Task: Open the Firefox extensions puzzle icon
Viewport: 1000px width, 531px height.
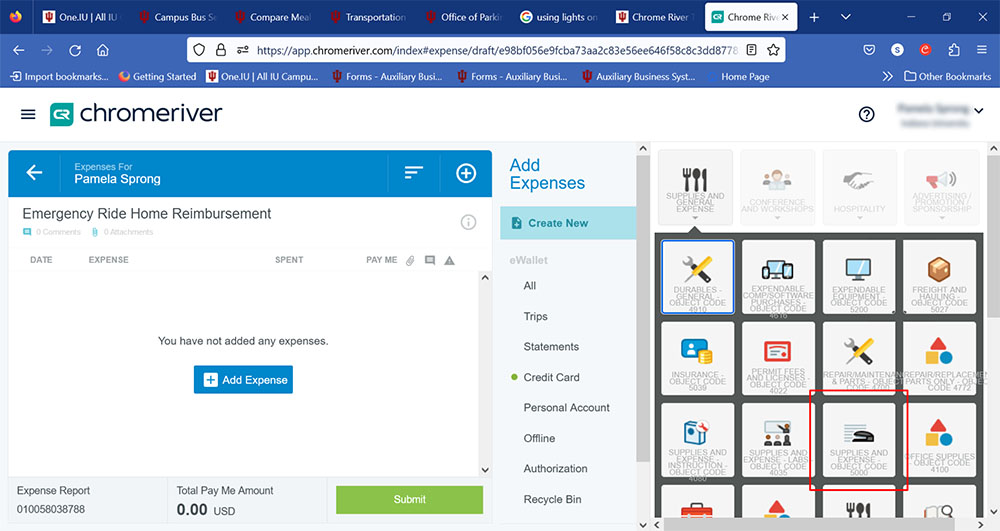Action: pos(953,50)
